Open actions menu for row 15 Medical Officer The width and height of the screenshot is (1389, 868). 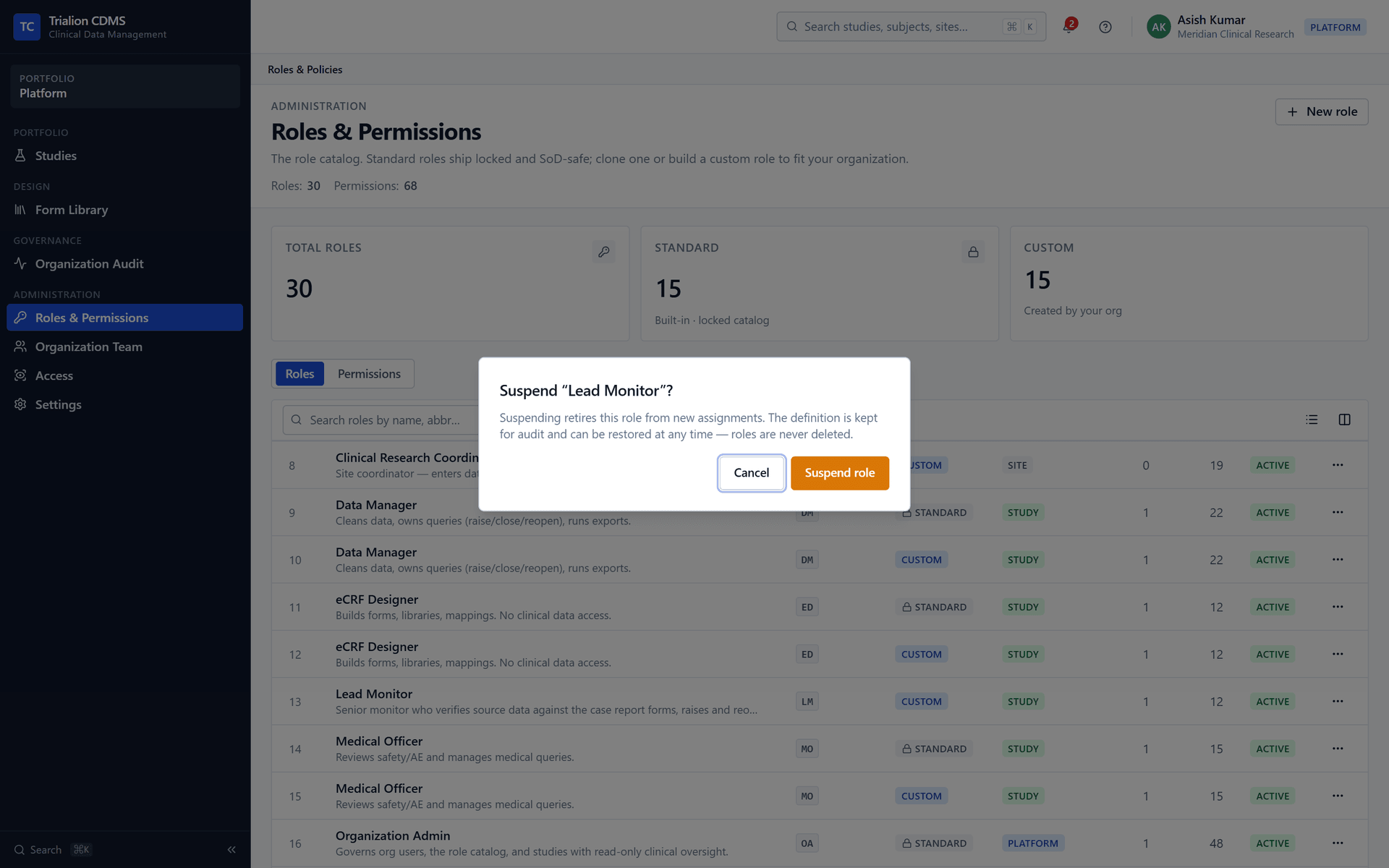pyautogui.click(x=1338, y=796)
